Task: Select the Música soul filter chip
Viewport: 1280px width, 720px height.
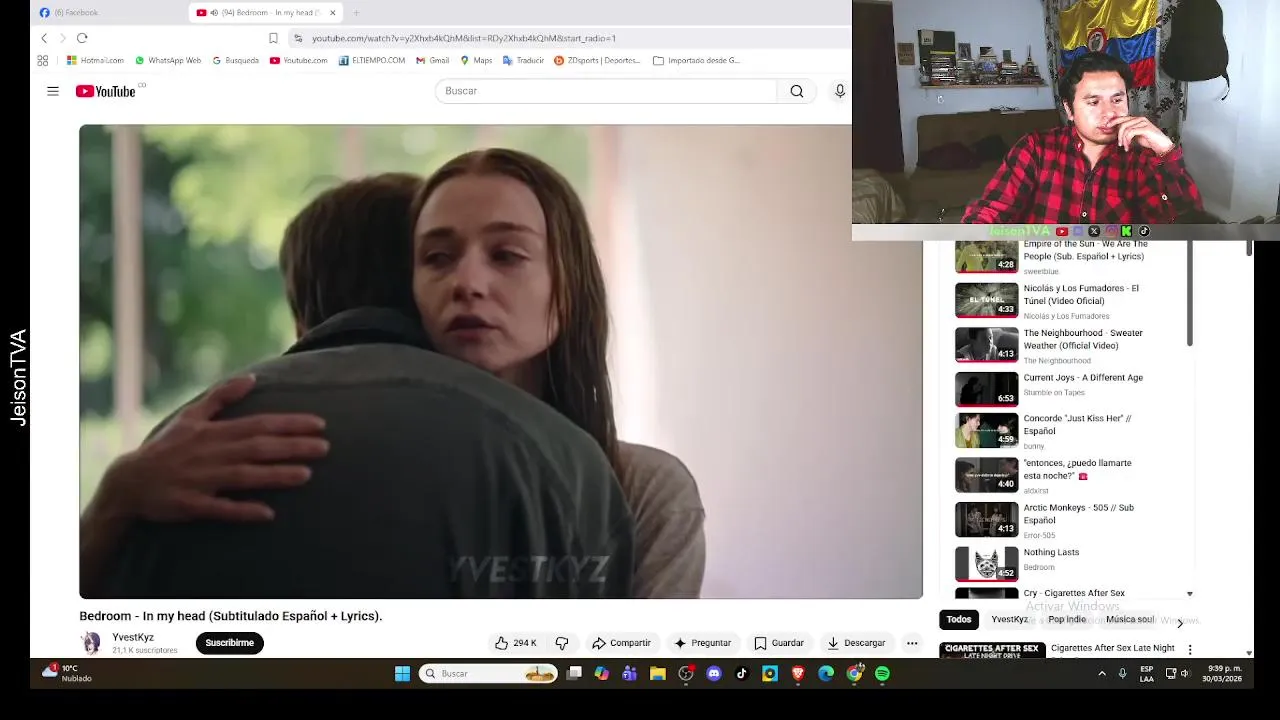Action: point(1130,620)
